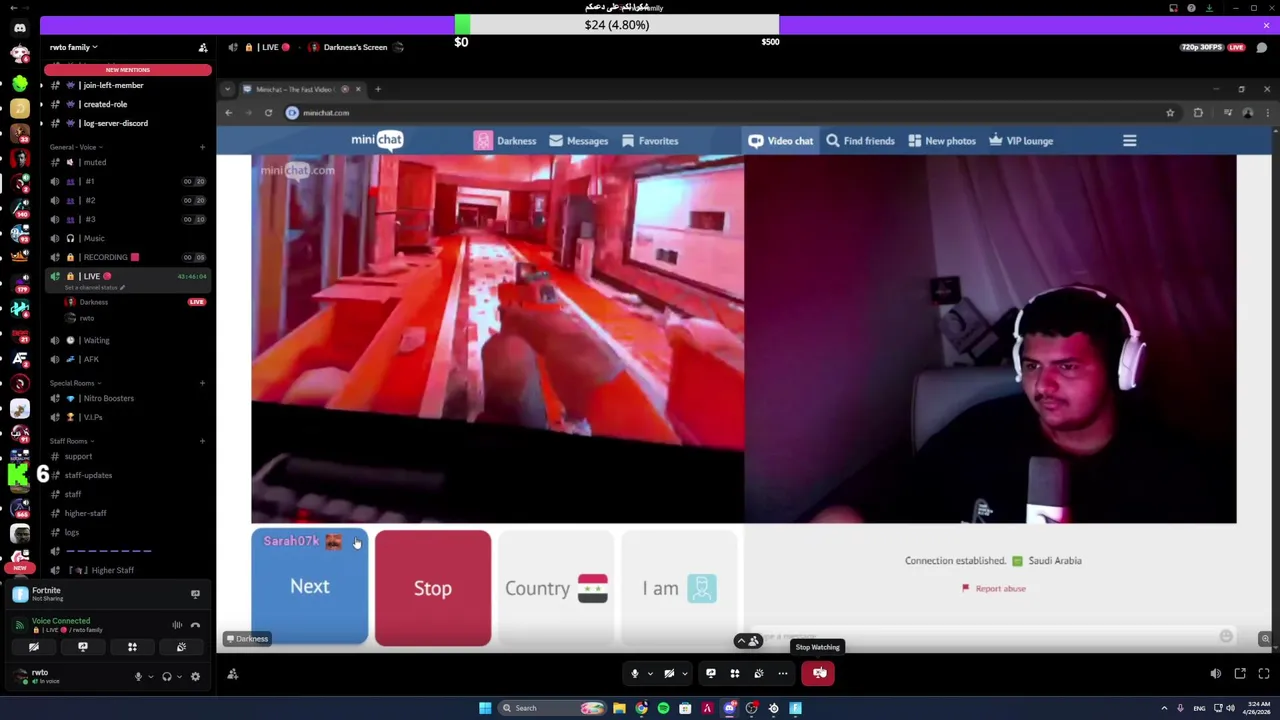This screenshot has width=1280, height=720.
Task: Click Next in shared Minichat window
Action: tap(309, 588)
